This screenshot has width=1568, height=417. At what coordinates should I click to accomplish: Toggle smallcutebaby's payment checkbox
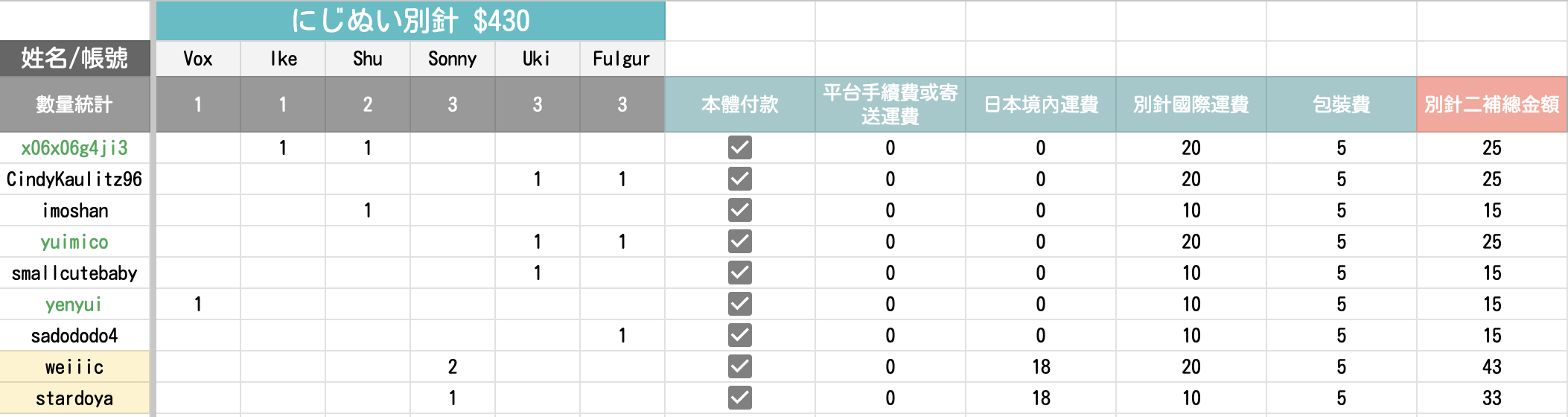739,273
